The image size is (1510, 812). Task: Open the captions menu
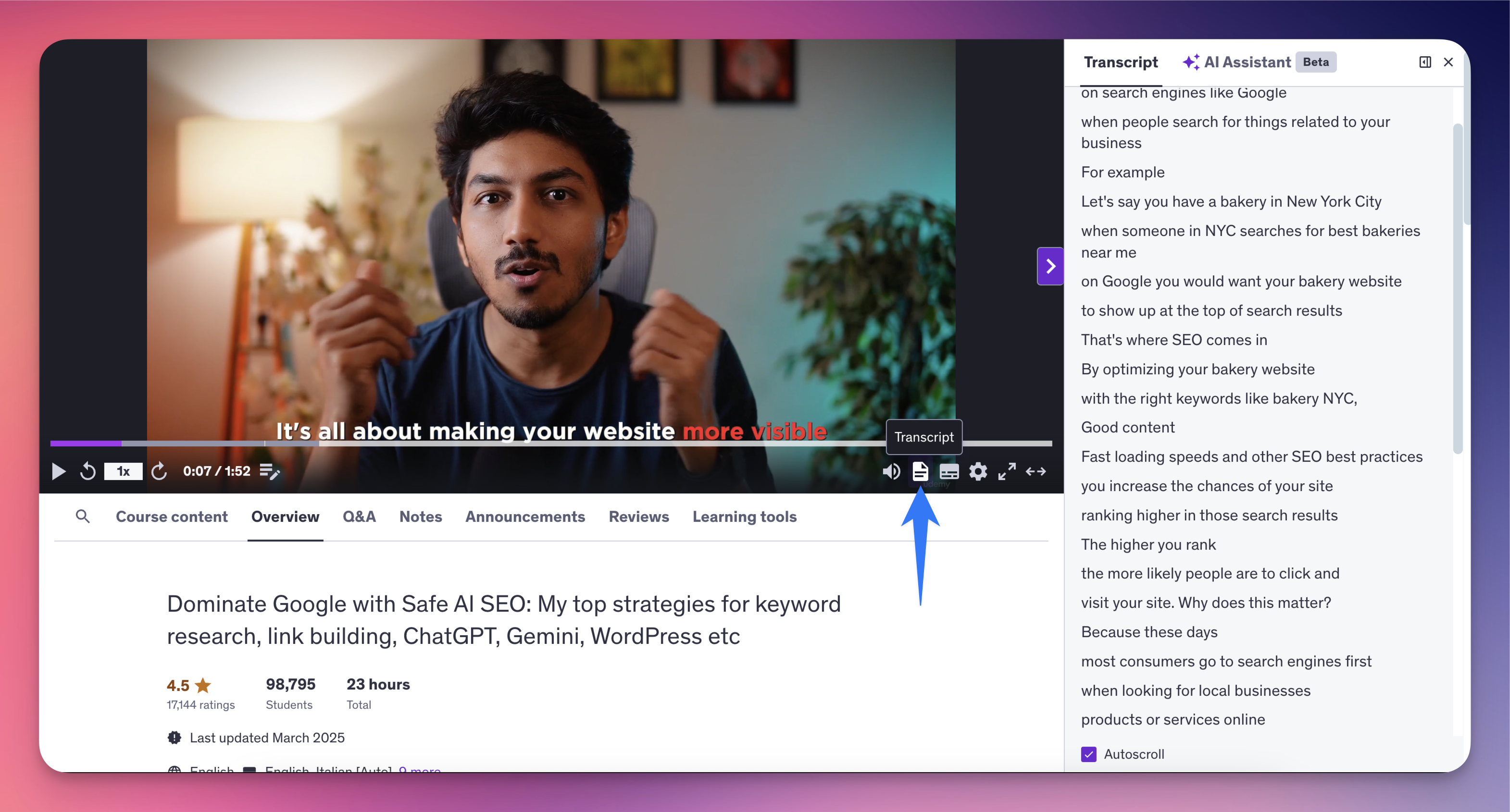pos(949,471)
